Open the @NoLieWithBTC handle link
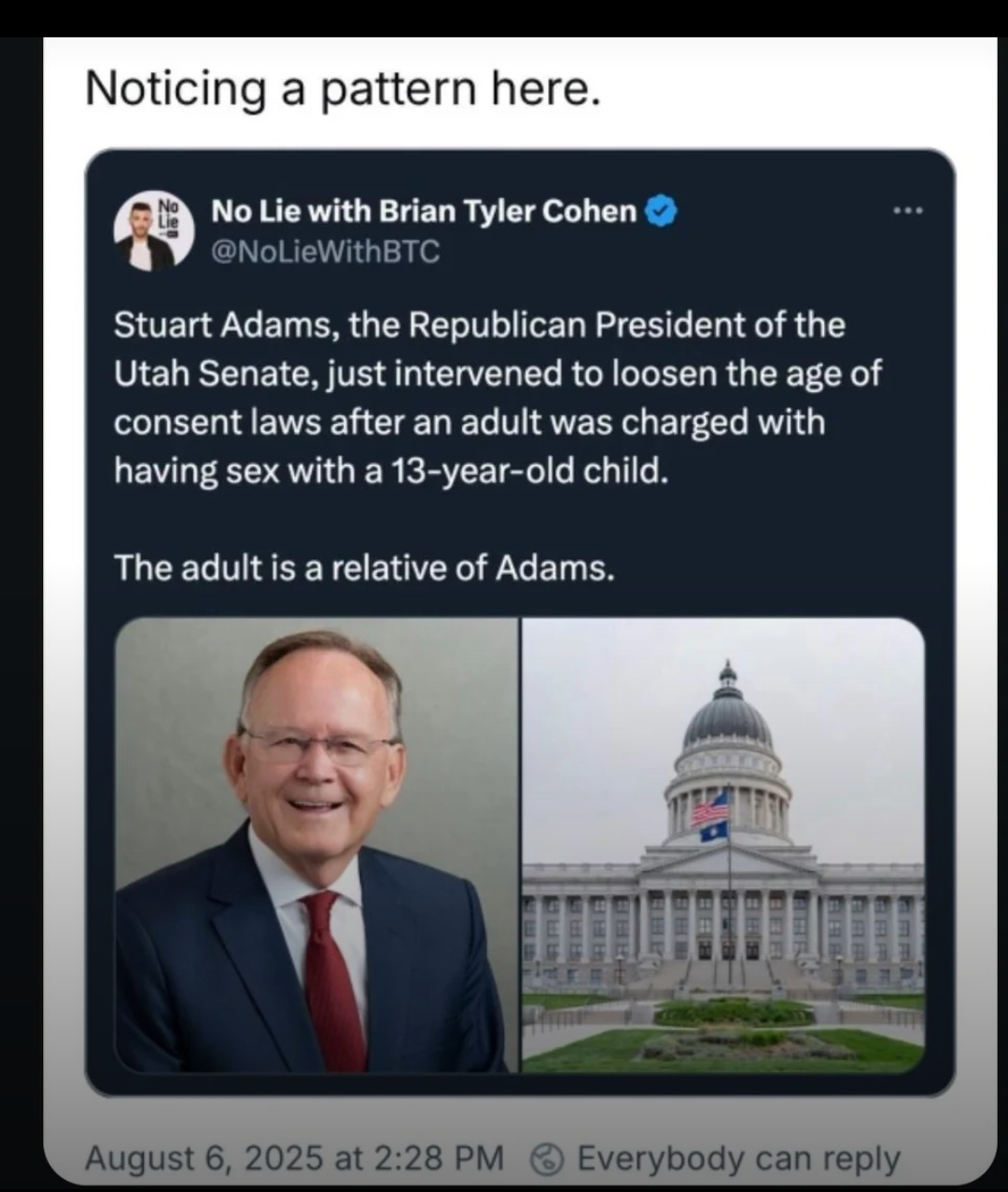This screenshot has height=1192, width=1008. [x=326, y=252]
